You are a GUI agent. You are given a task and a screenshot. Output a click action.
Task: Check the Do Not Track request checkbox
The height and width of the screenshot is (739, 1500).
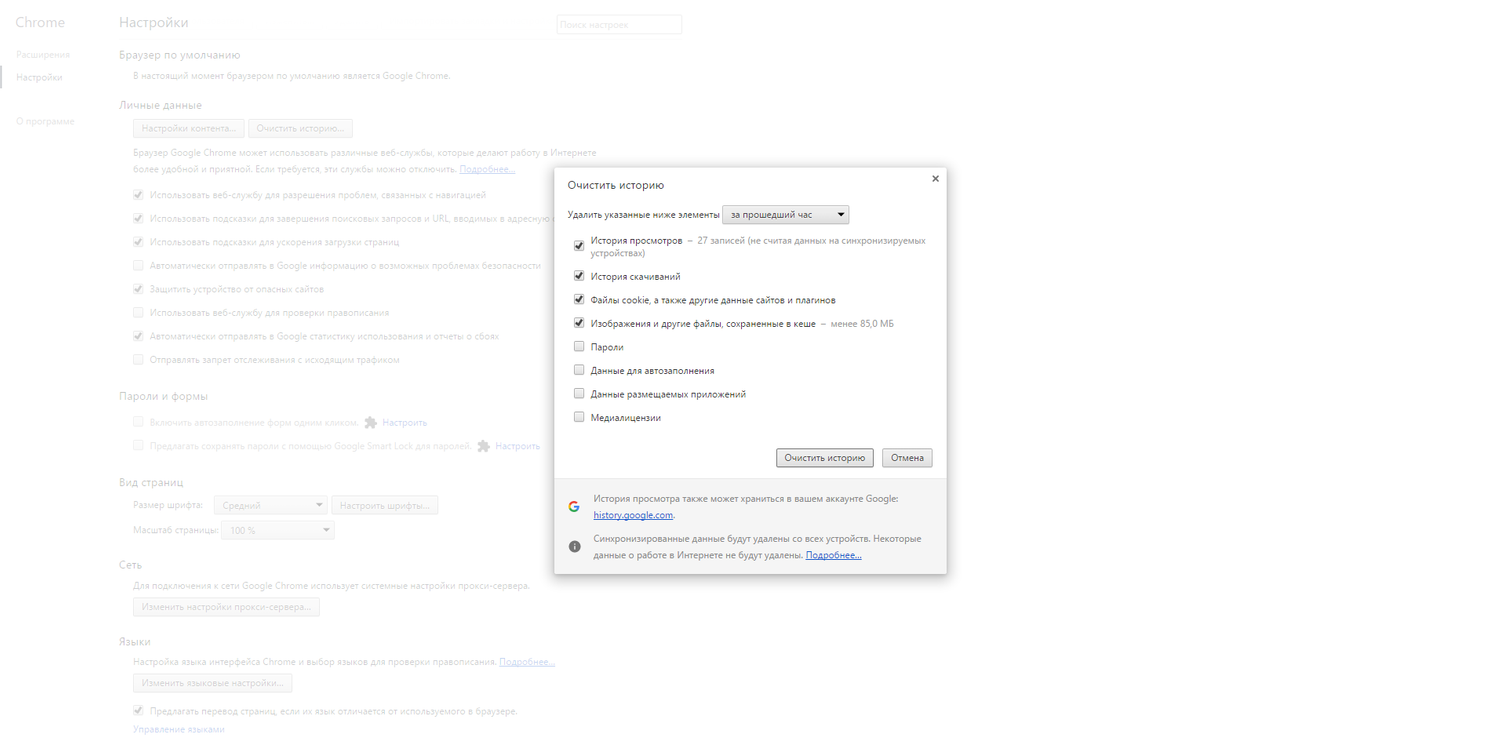139,359
